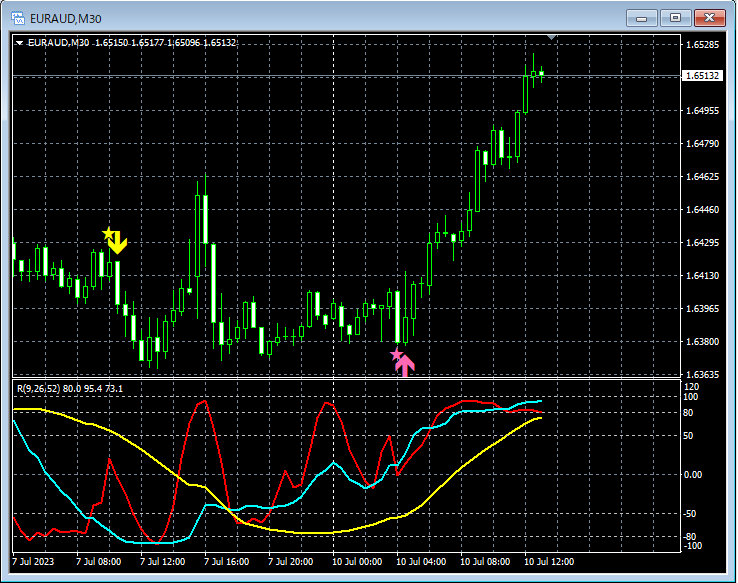
Task: Click the indicator scale value -100
Action: click(x=691, y=546)
